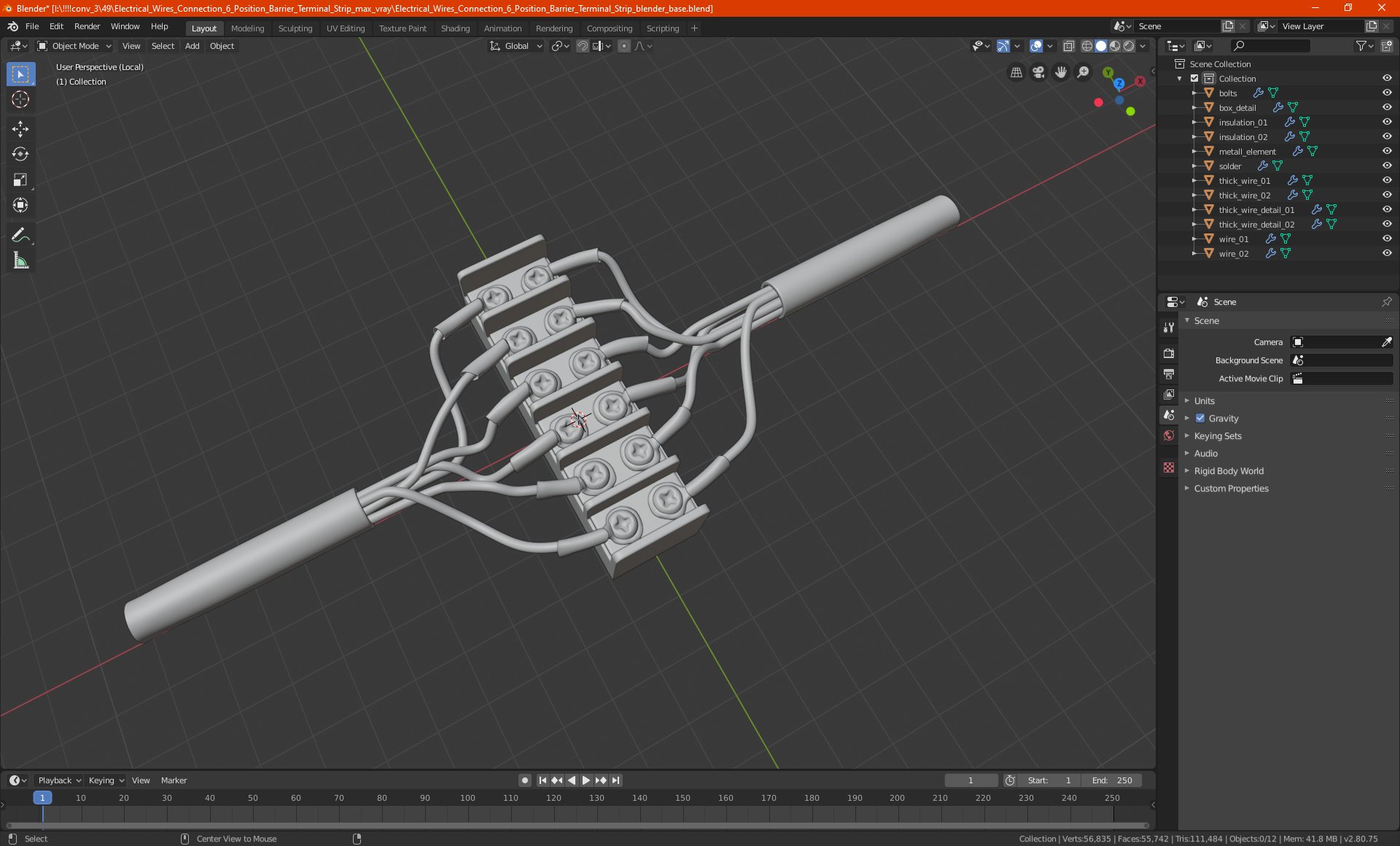Open the Output properties tab
The height and width of the screenshot is (846, 1400).
[1169, 373]
